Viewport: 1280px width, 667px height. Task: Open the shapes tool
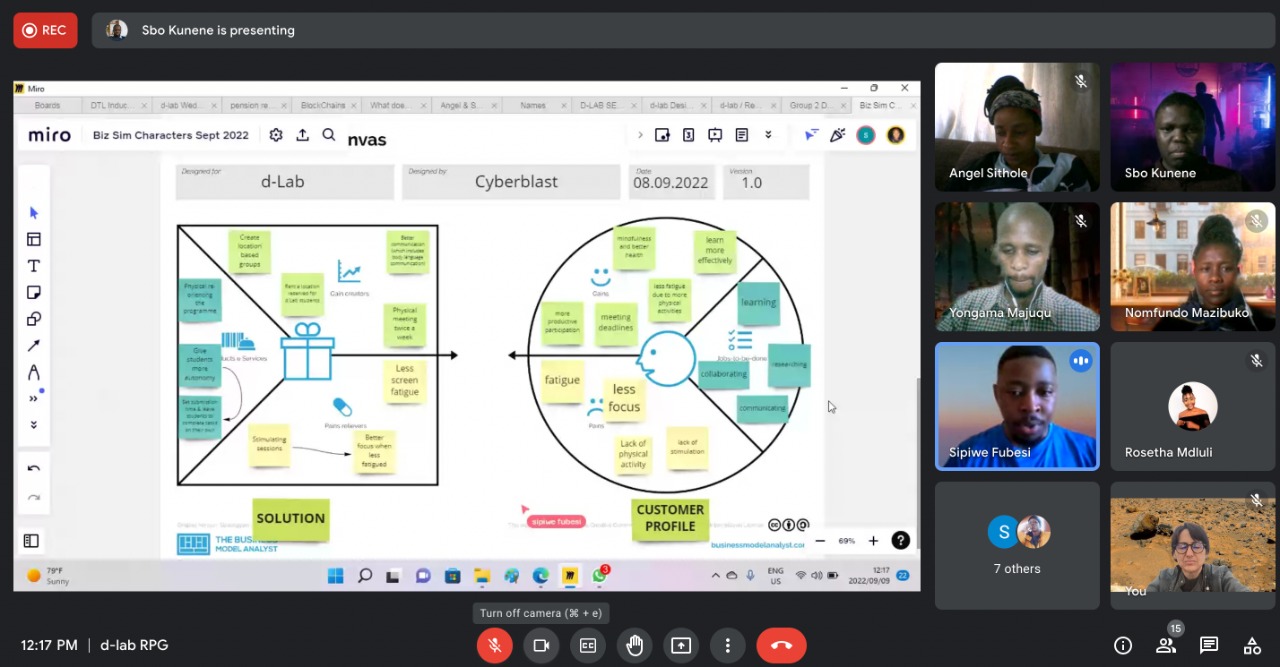tap(33, 319)
